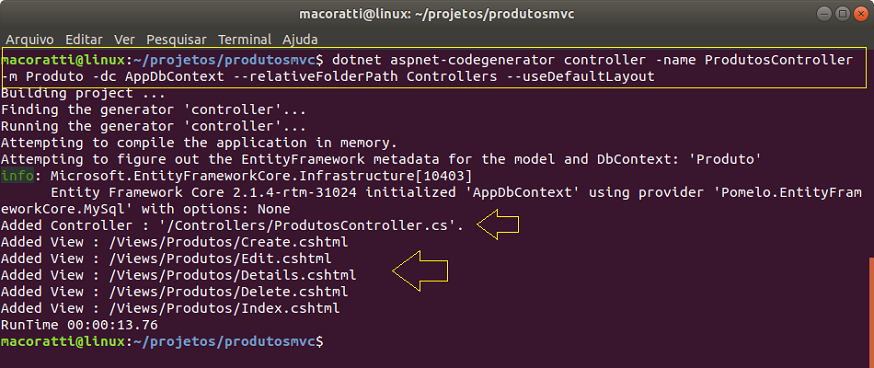Open the Ajuda menu
Image resolution: width=874 pixels, height=368 pixels.
(300, 40)
